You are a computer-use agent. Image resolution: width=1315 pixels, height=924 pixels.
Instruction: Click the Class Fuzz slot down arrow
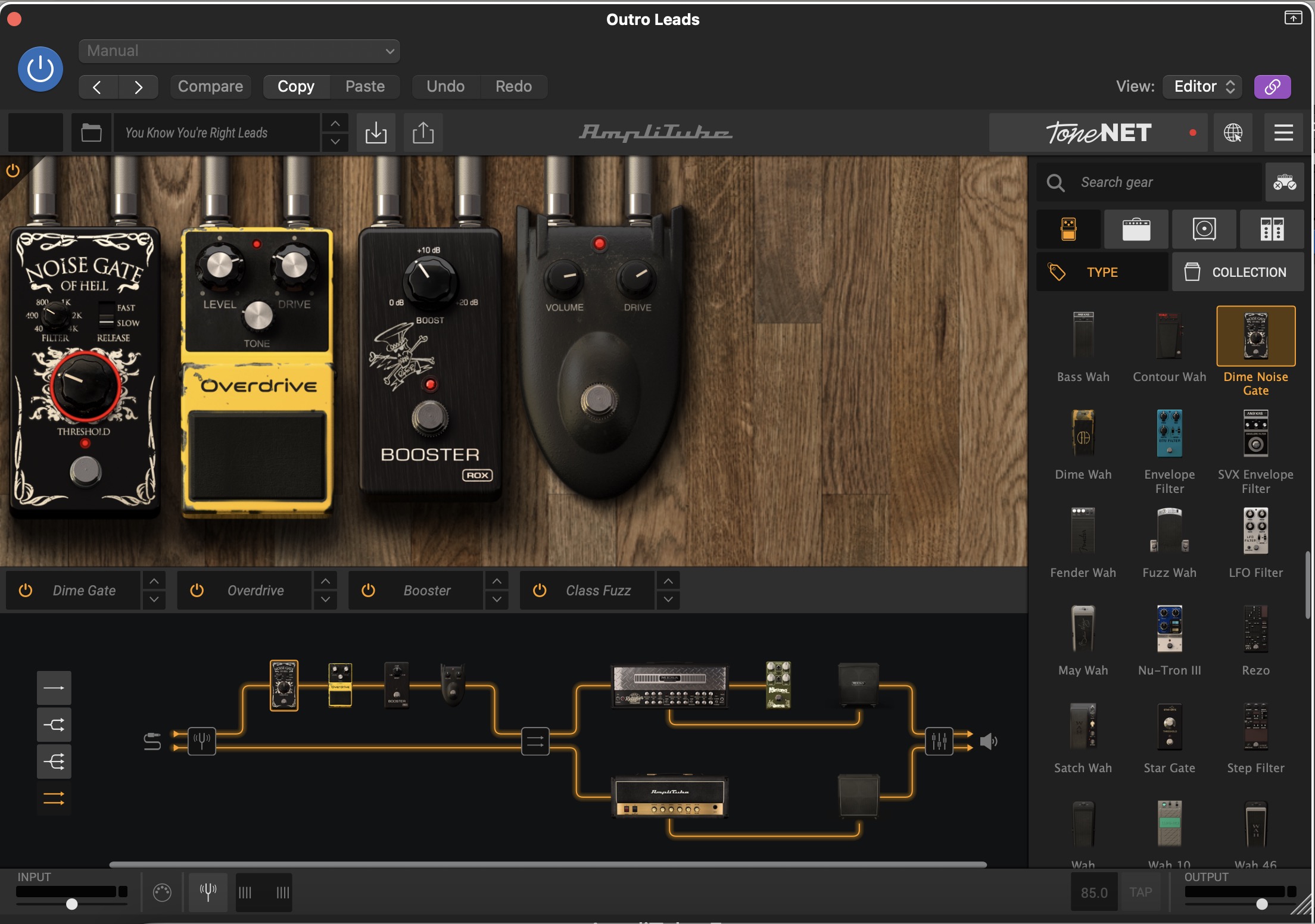pos(669,600)
